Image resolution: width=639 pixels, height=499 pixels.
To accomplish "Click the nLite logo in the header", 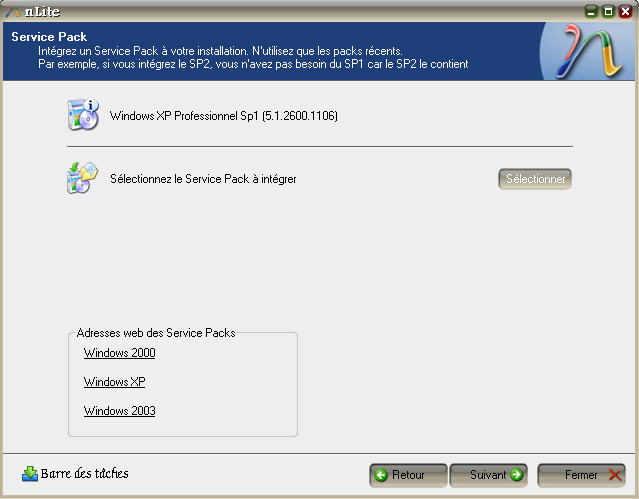I will pos(589,51).
